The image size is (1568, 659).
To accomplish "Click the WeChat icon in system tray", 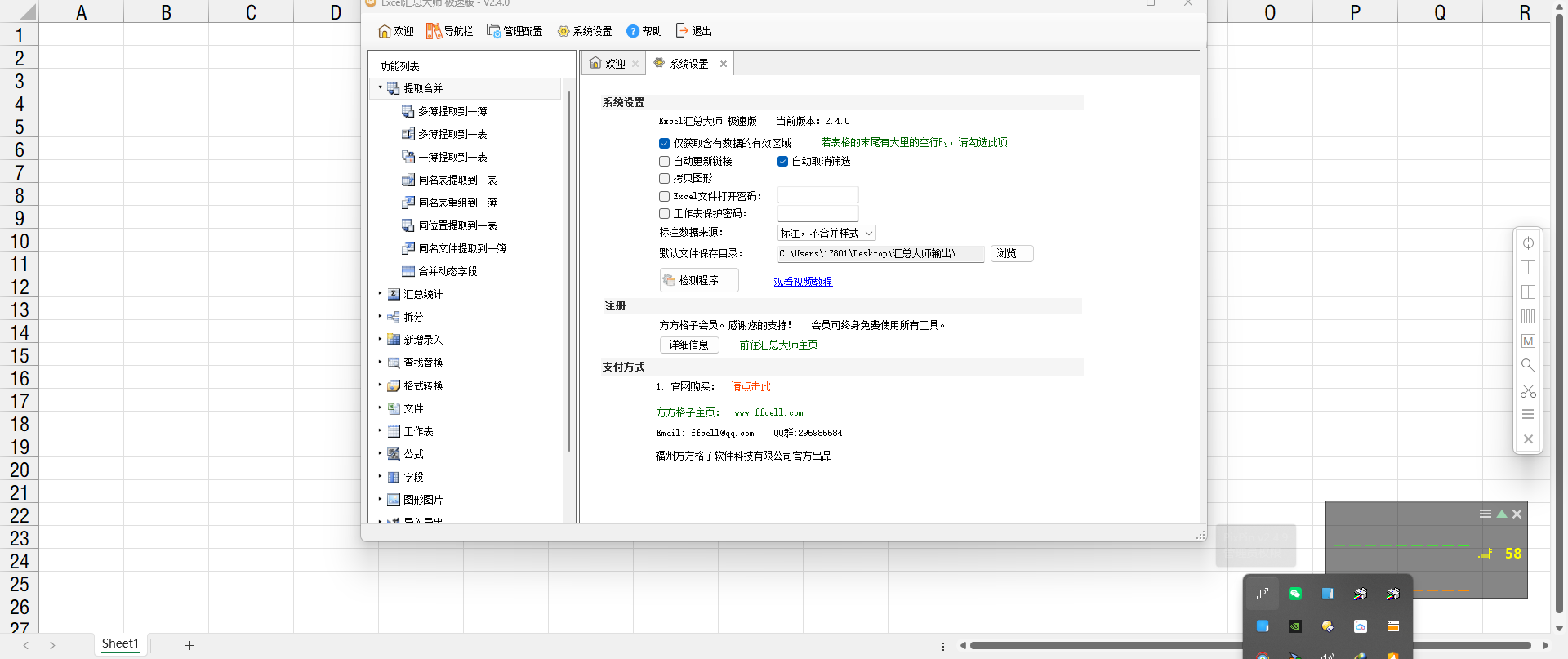I will pyautogui.click(x=1294, y=594).
